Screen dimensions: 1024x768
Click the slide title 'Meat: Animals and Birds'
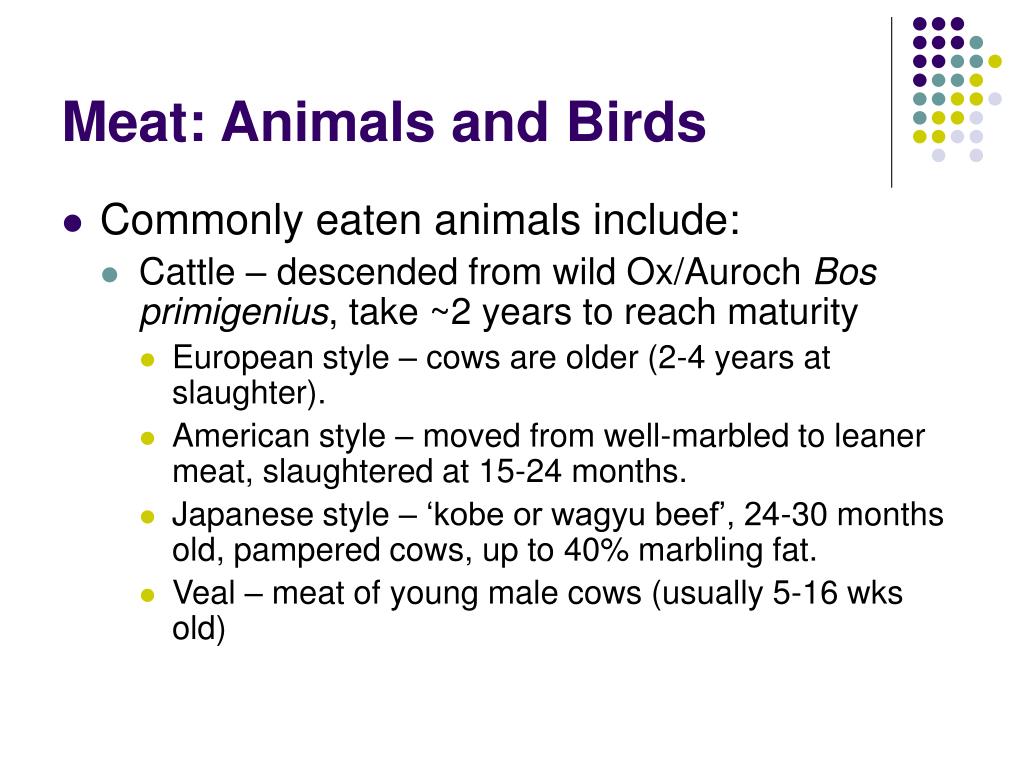point(384,121)
